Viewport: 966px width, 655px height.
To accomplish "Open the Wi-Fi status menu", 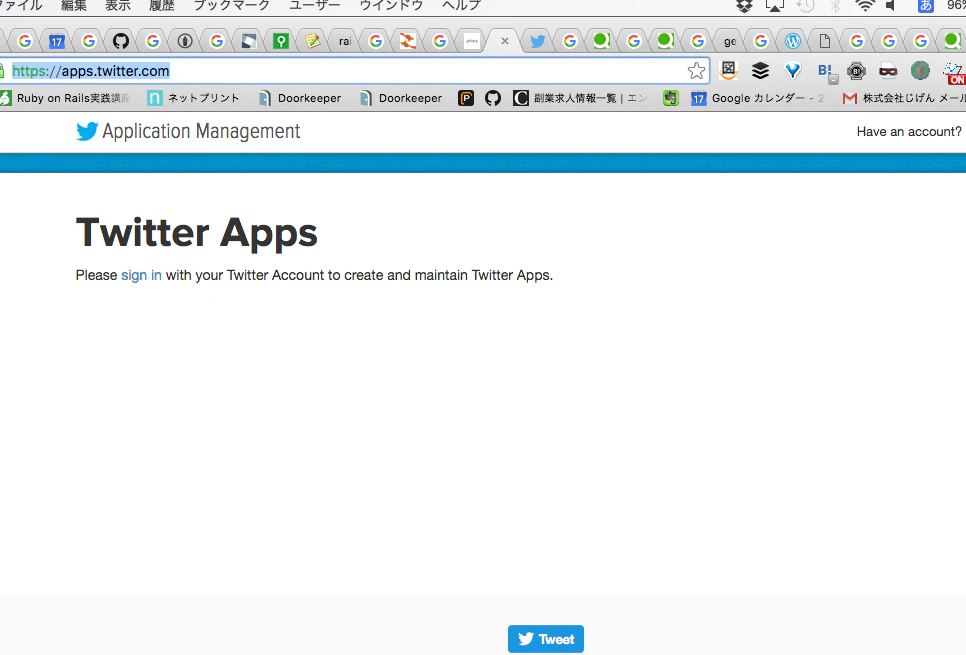I will (x=865, y=6).
